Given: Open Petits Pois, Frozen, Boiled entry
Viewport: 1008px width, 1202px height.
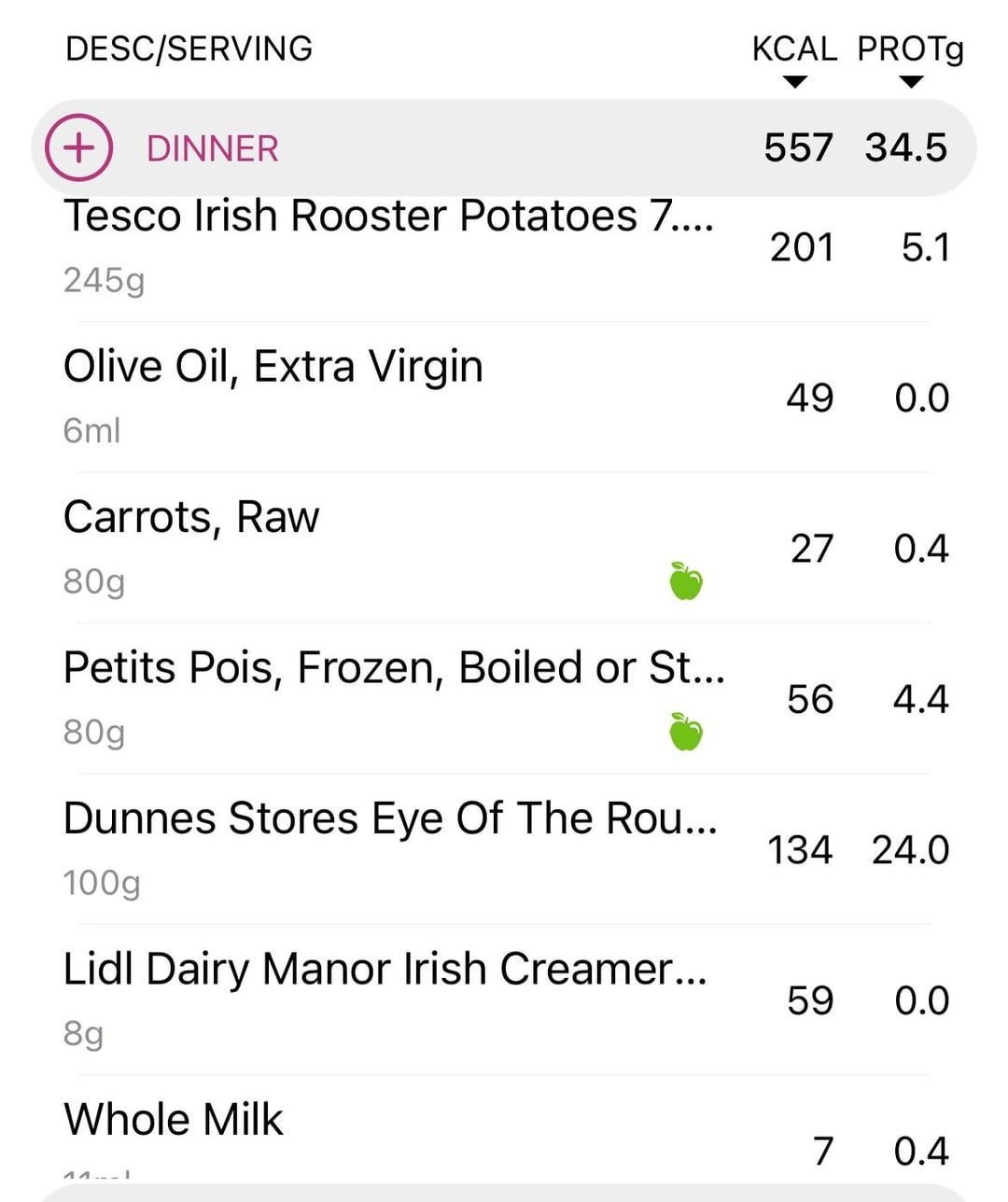Looking at the screenshot, I should 393,668.
